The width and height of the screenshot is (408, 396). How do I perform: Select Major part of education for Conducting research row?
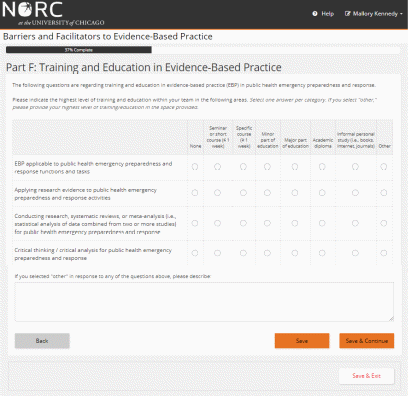point(295,223)
